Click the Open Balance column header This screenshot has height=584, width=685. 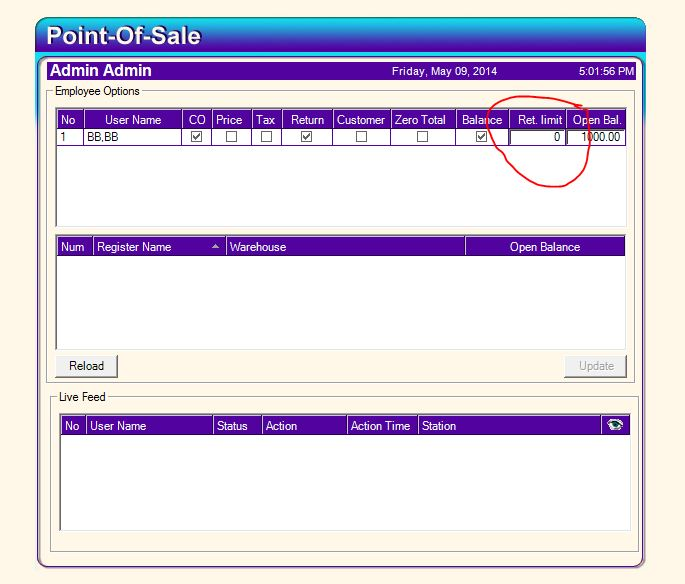(544, 247)
